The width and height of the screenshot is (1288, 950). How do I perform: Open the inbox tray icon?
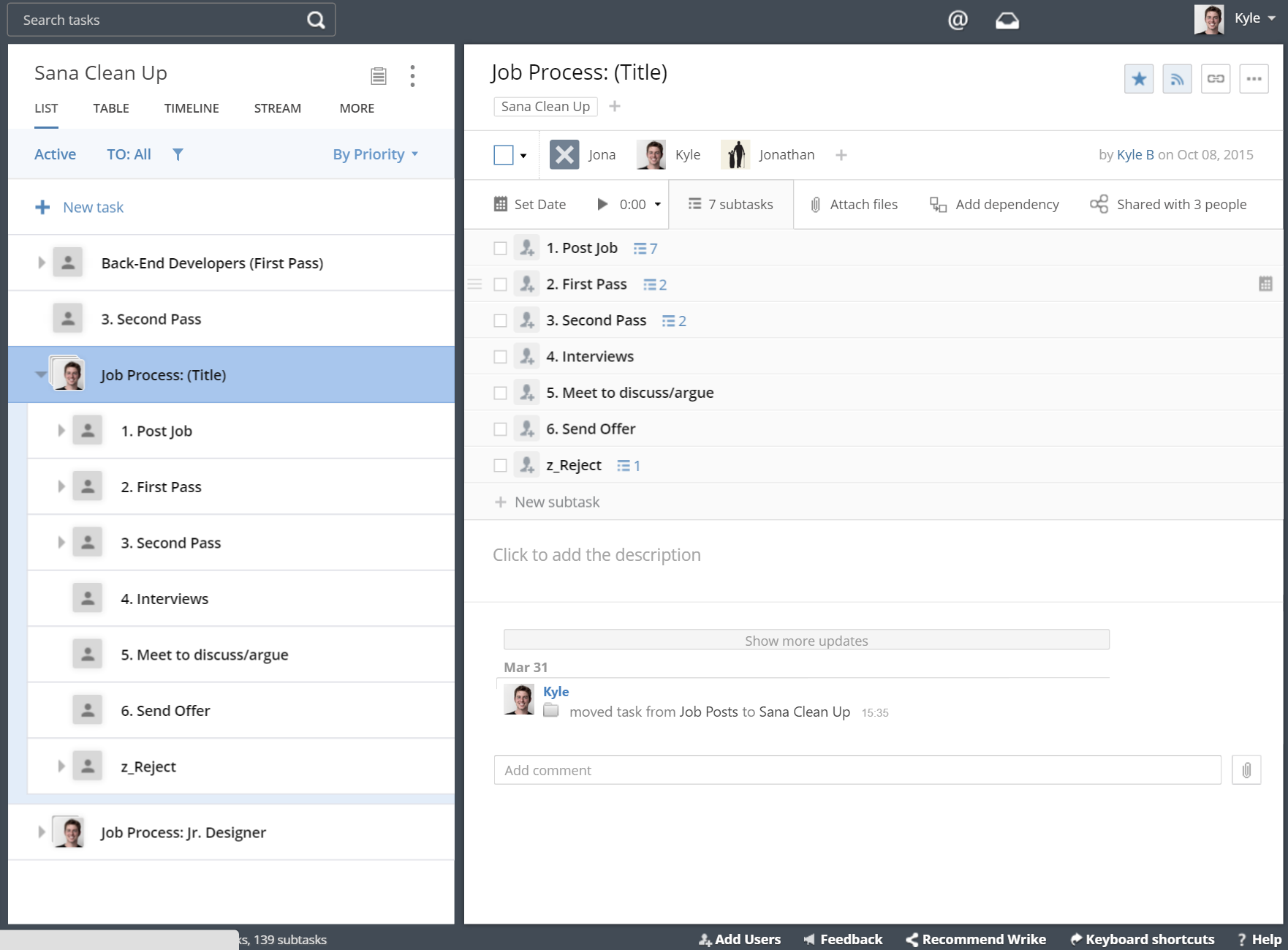(1007, 20)
